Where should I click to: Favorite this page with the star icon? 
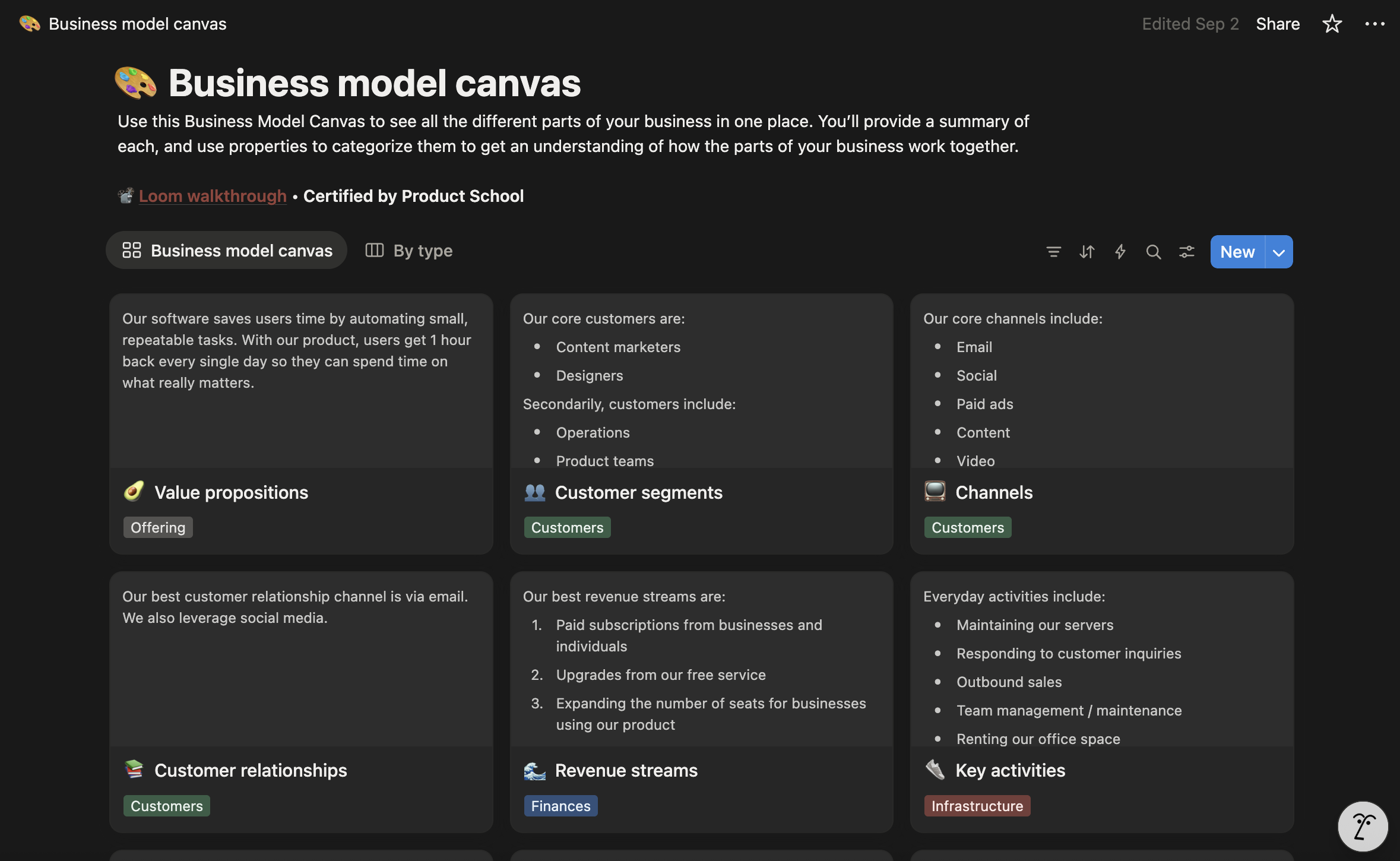click(1332, 24)
